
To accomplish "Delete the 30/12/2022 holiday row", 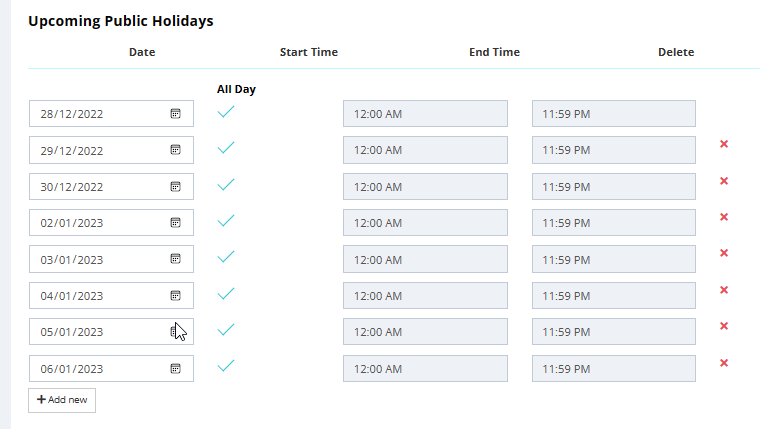I will click(x=724, y=181).
